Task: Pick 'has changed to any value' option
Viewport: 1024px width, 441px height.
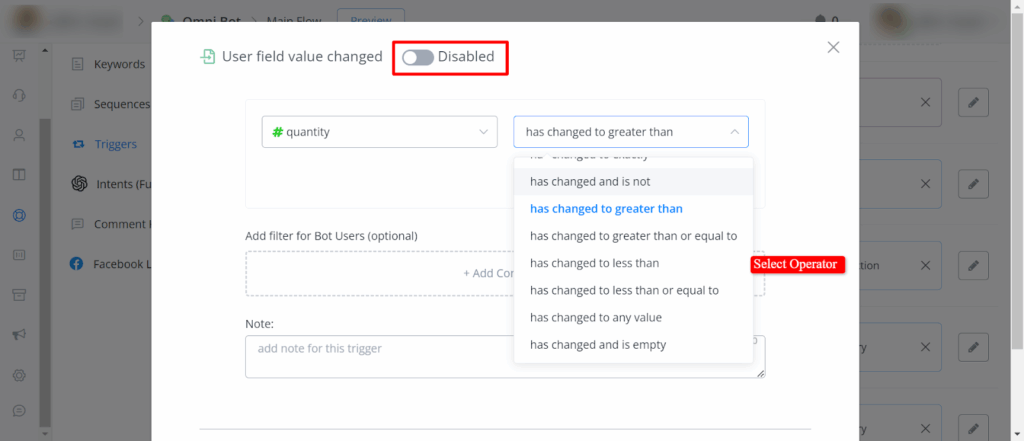Action: 596,317
